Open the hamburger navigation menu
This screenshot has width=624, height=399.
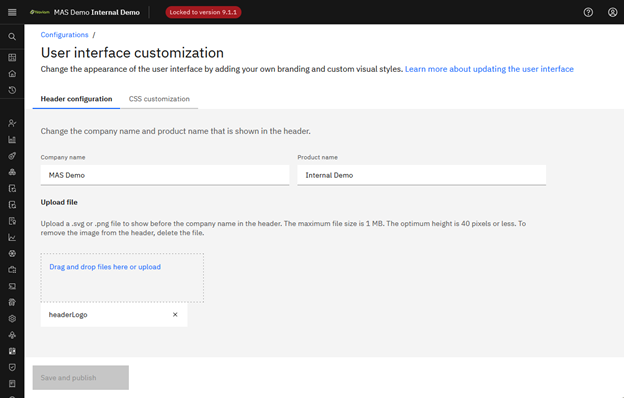[12, 12]
